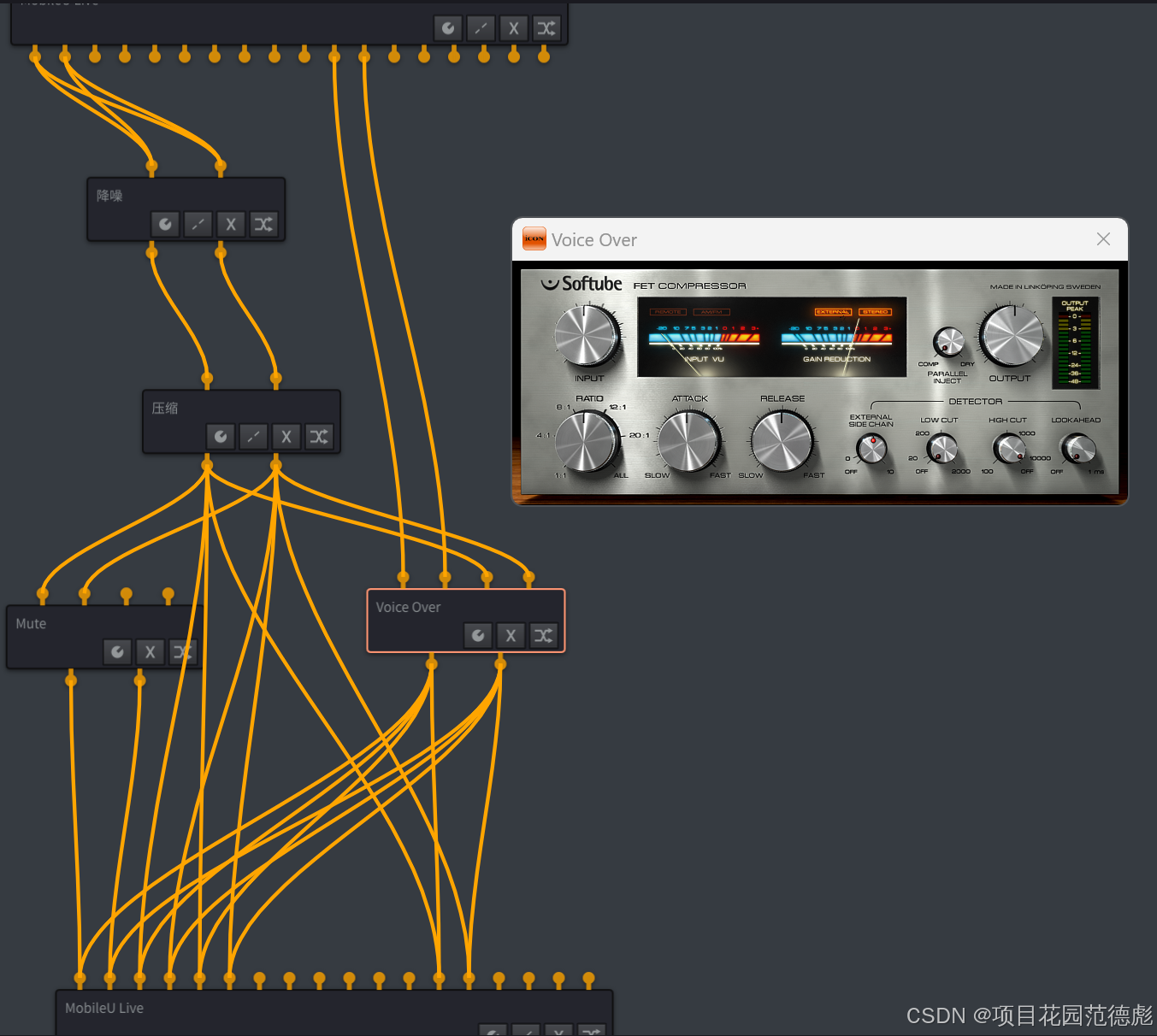Open editor knob icon on Voice Over node
Image resolution: width=1157 pixels, height=1036 pixels.
478,635
